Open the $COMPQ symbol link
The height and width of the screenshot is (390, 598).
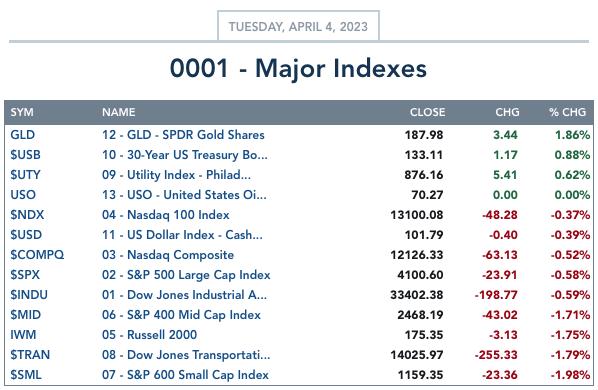(x=37, y=255)
